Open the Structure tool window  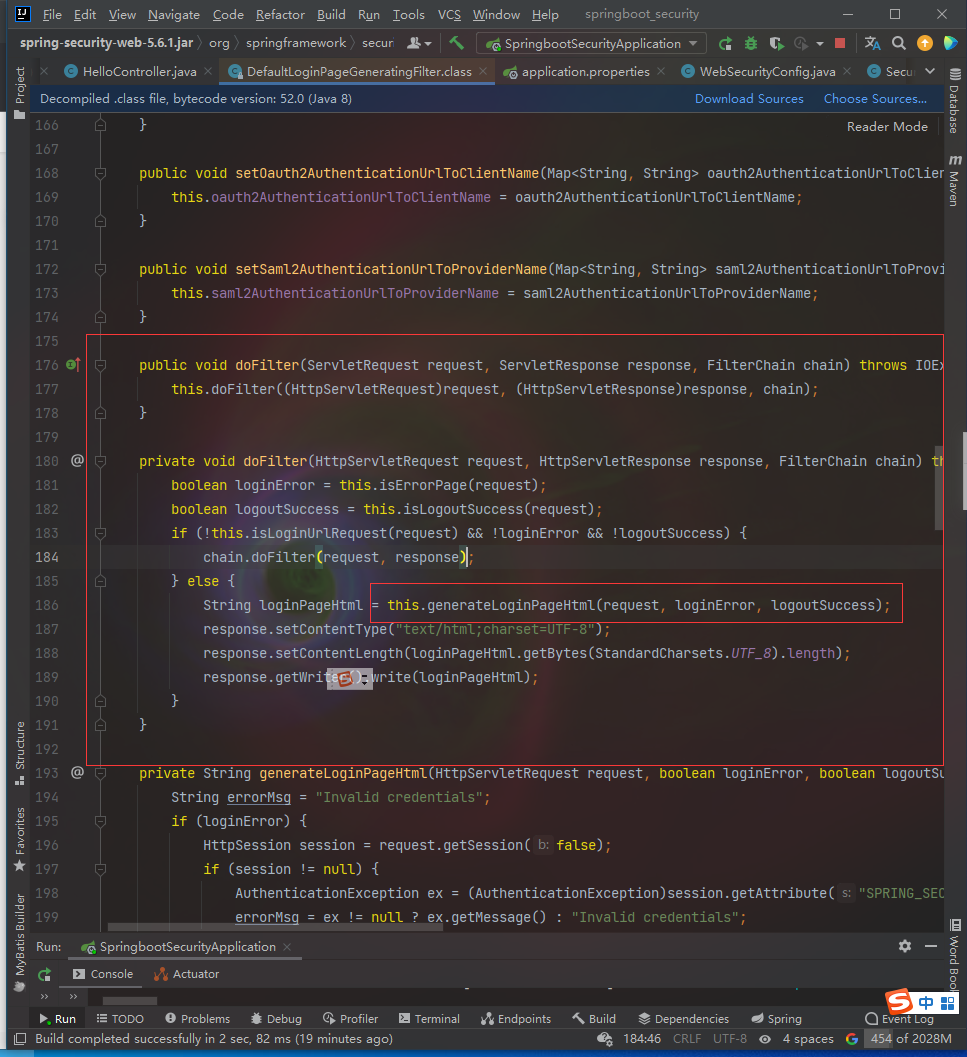coord(20,753)
